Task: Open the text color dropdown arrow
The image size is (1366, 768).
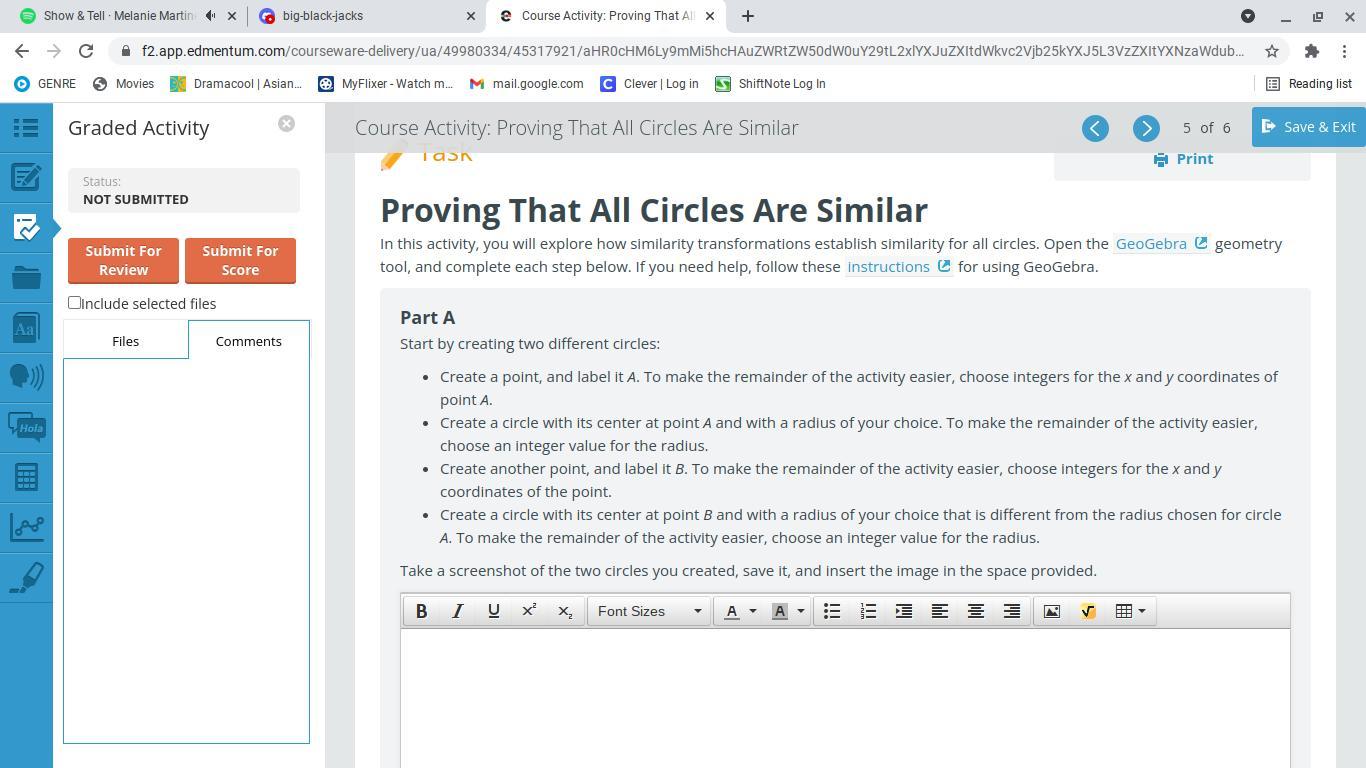Action: coord(753,611)
